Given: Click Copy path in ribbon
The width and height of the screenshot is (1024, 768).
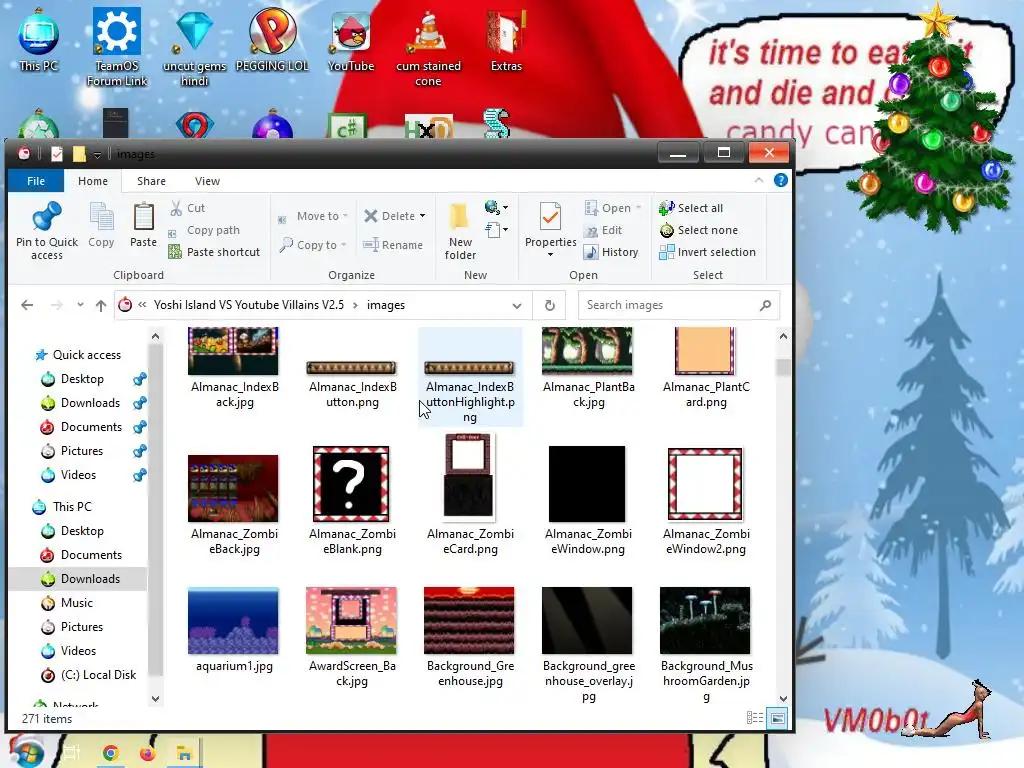Looking at the screenshot, I should (x=204, y=230).
